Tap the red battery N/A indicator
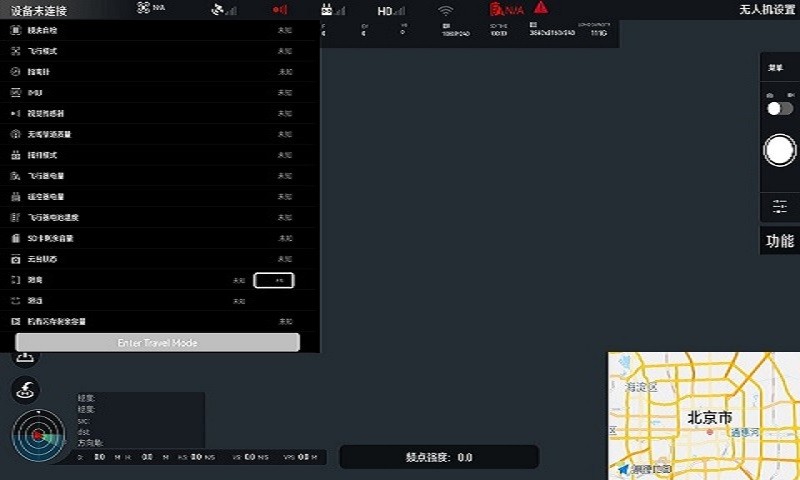This screenshot has height=480, width=800. click(506, 9)
